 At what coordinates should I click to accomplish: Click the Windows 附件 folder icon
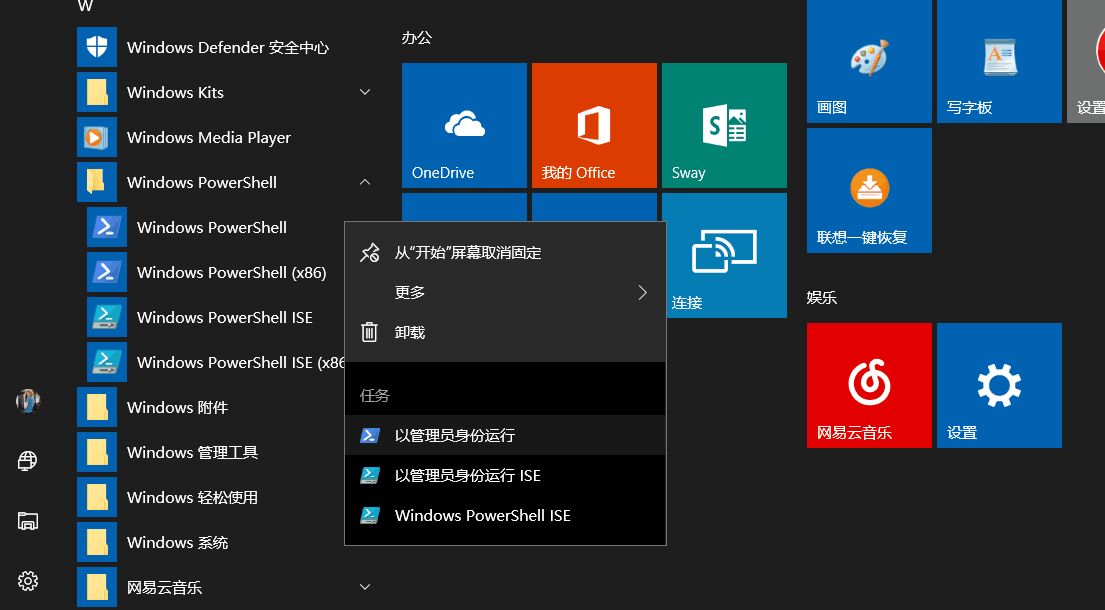(x=97, y=408)
